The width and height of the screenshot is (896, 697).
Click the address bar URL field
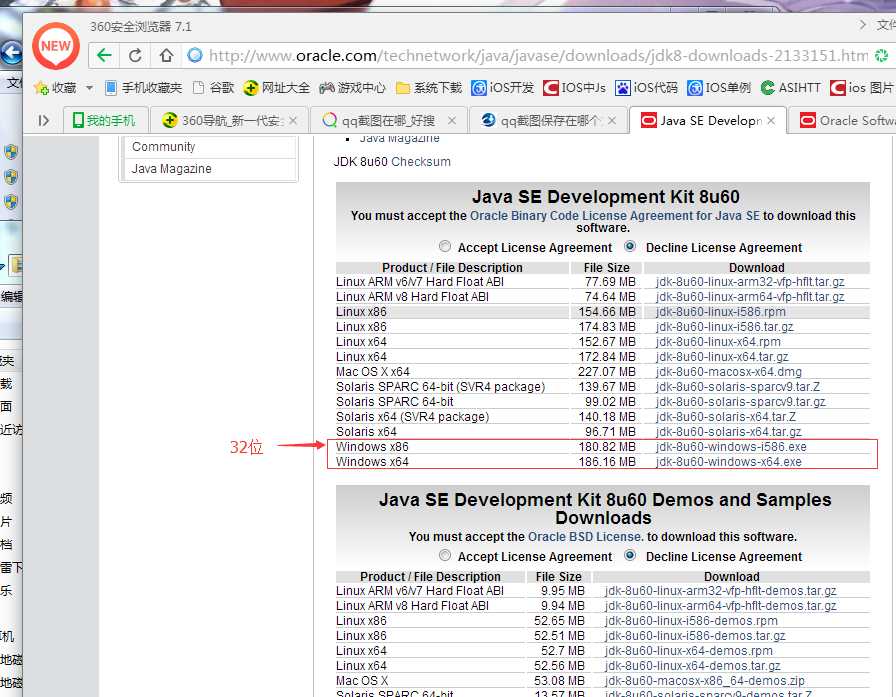click(x=538, y=55)
